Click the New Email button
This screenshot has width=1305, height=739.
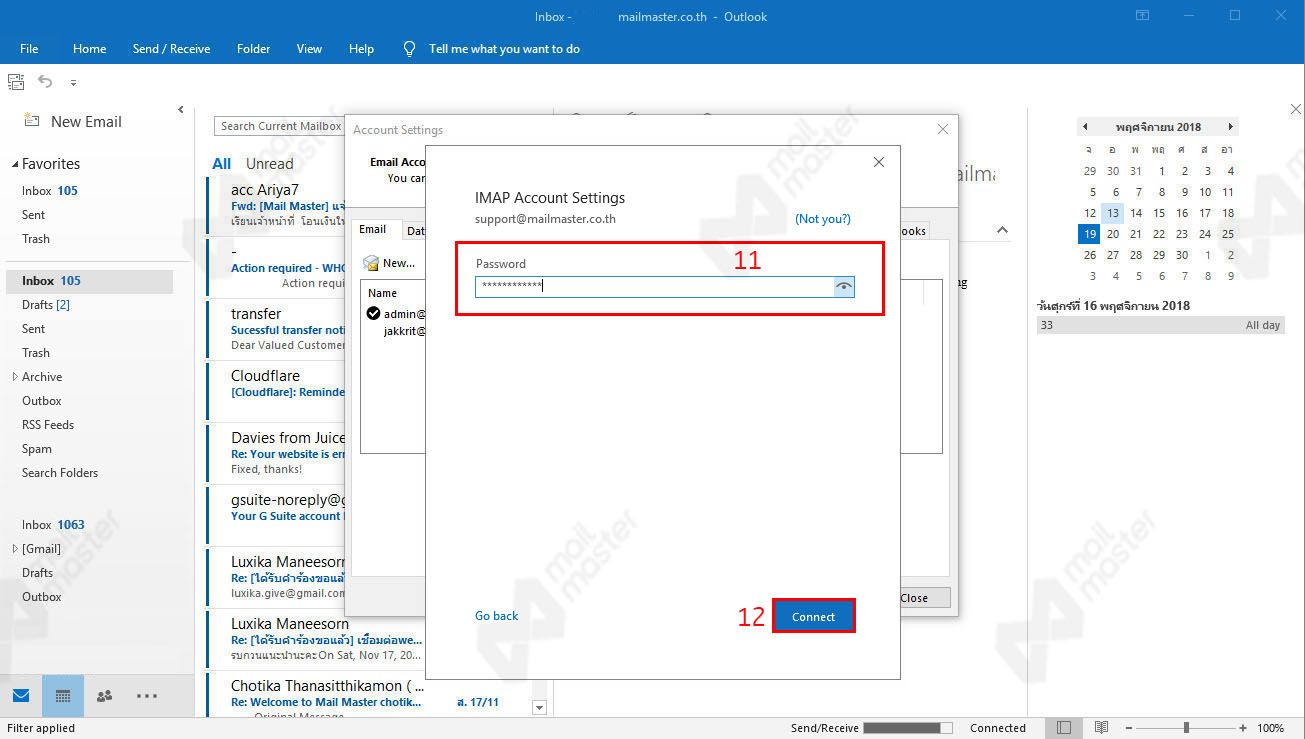coord(73,122)
